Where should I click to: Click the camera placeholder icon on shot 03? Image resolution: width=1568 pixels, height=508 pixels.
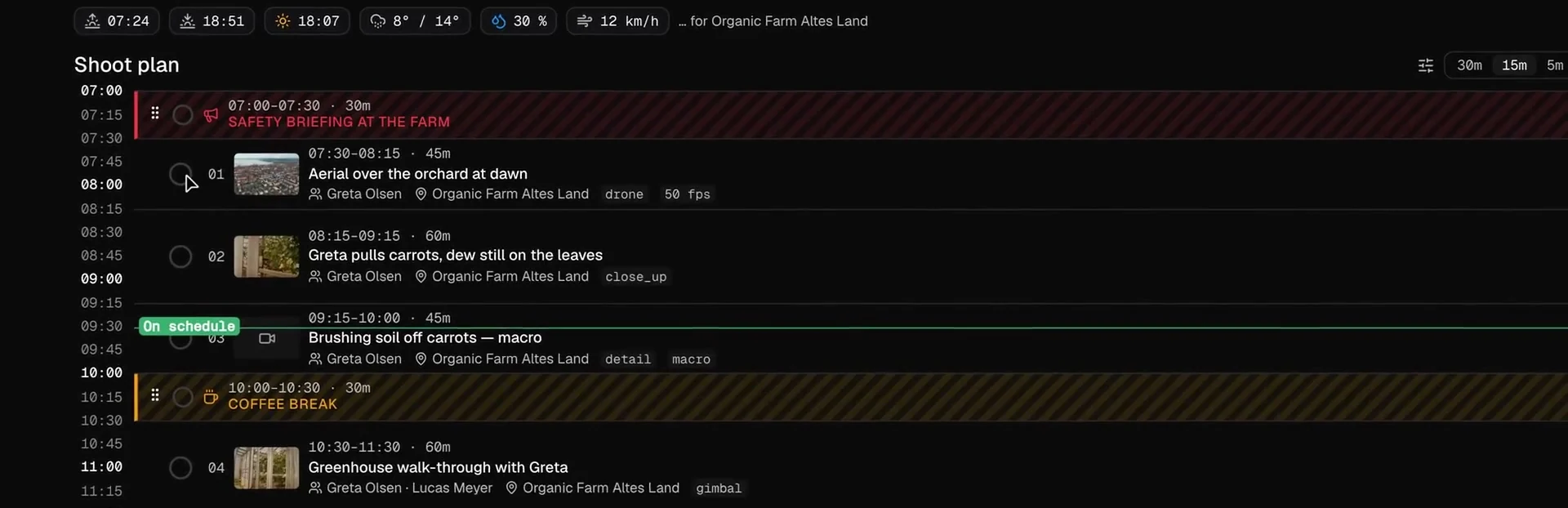pos(267,338)
